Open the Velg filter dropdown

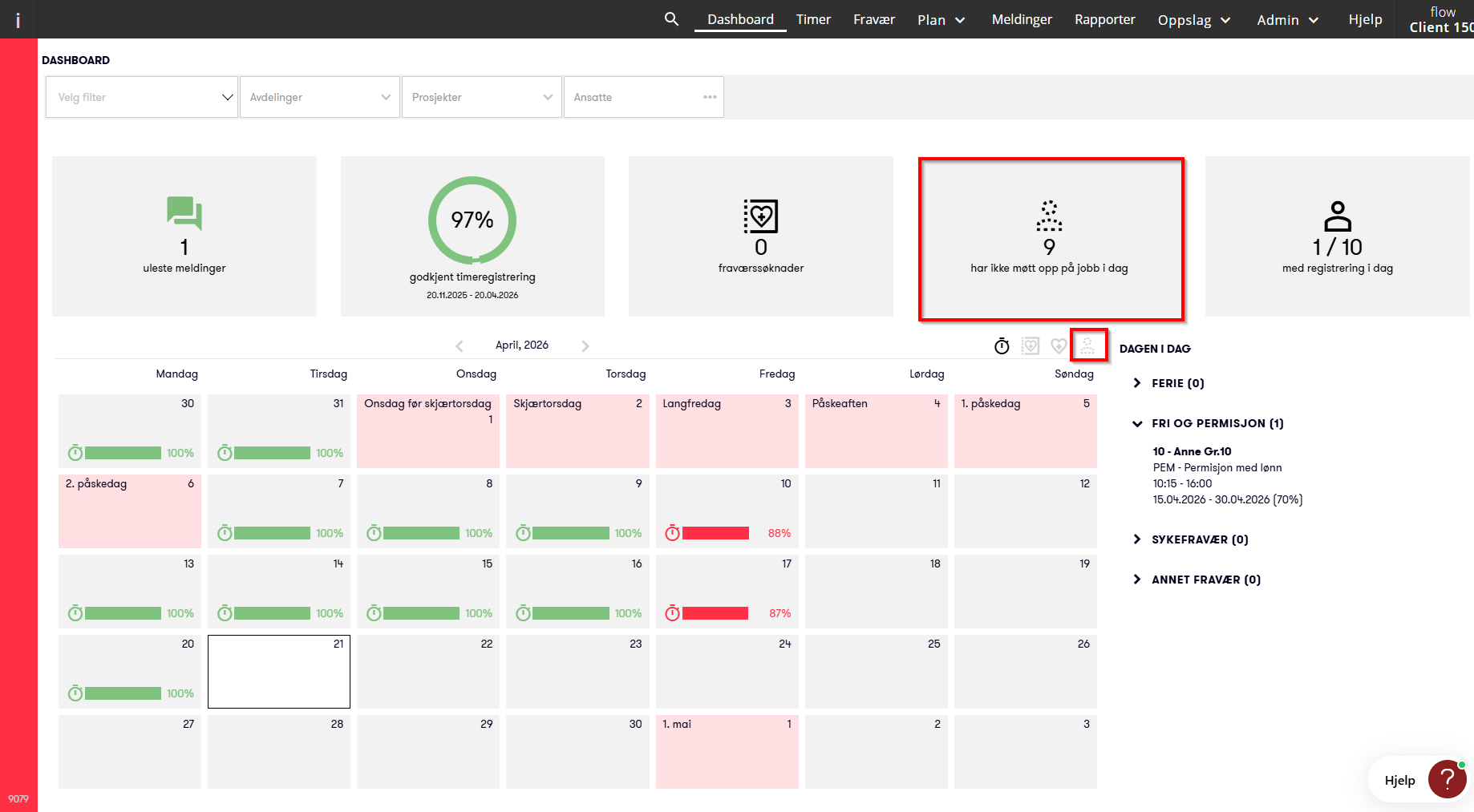coord(142,97)
